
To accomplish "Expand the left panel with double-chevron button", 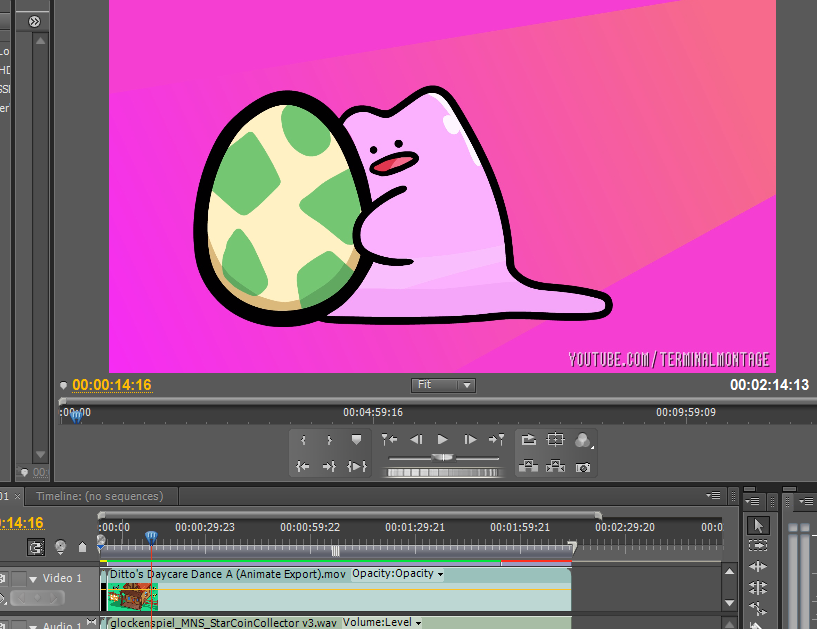I will 34,21.
